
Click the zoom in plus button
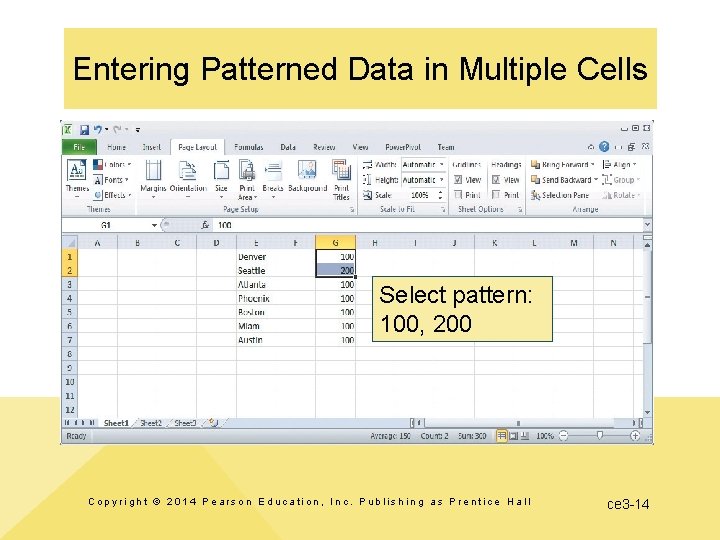click(x=635, y=436)
